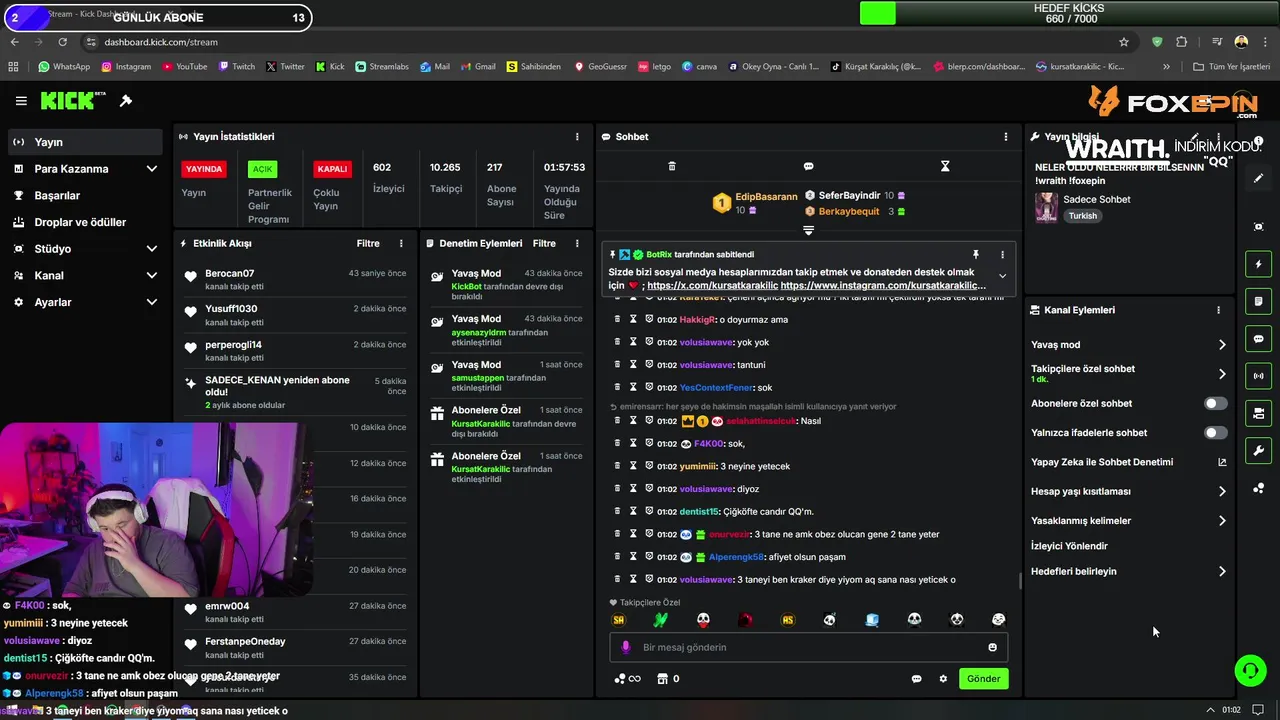Image resolution: width=1280 pixels, height=720 pixels.
Task: Click username Alperengk58 in chat
Action: (736, 557)
